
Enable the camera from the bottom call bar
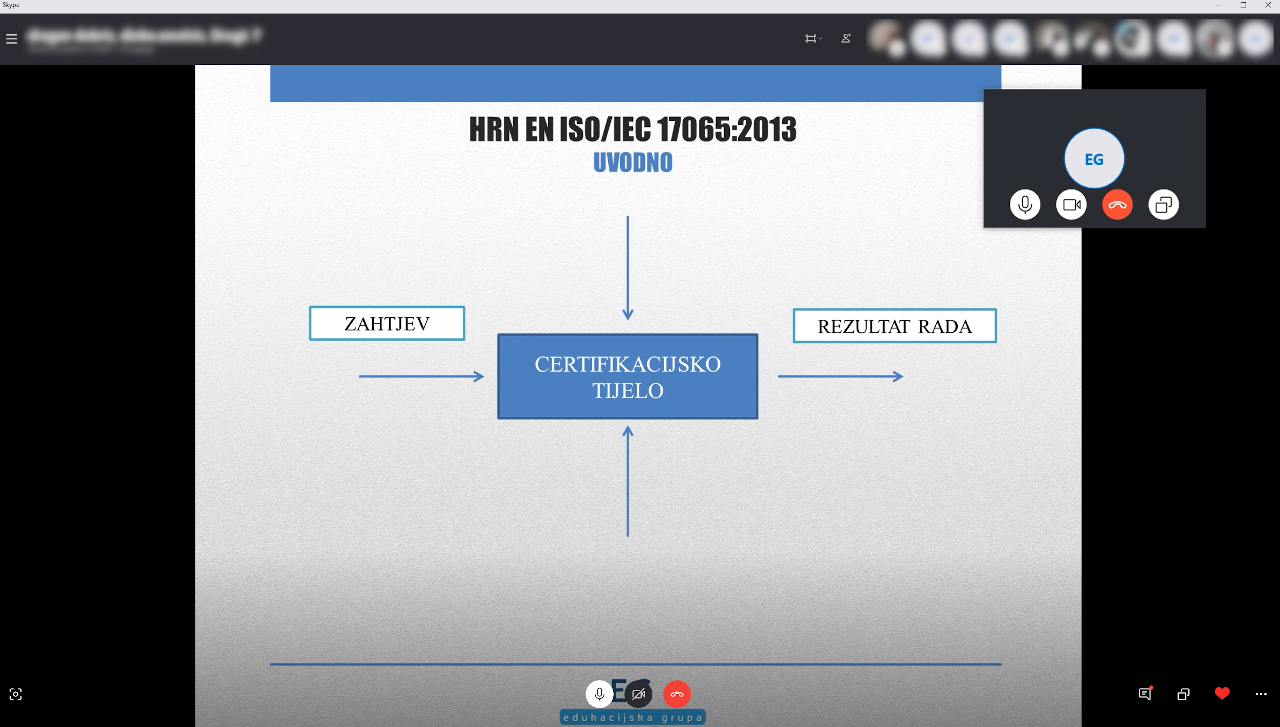coord(638,694)
